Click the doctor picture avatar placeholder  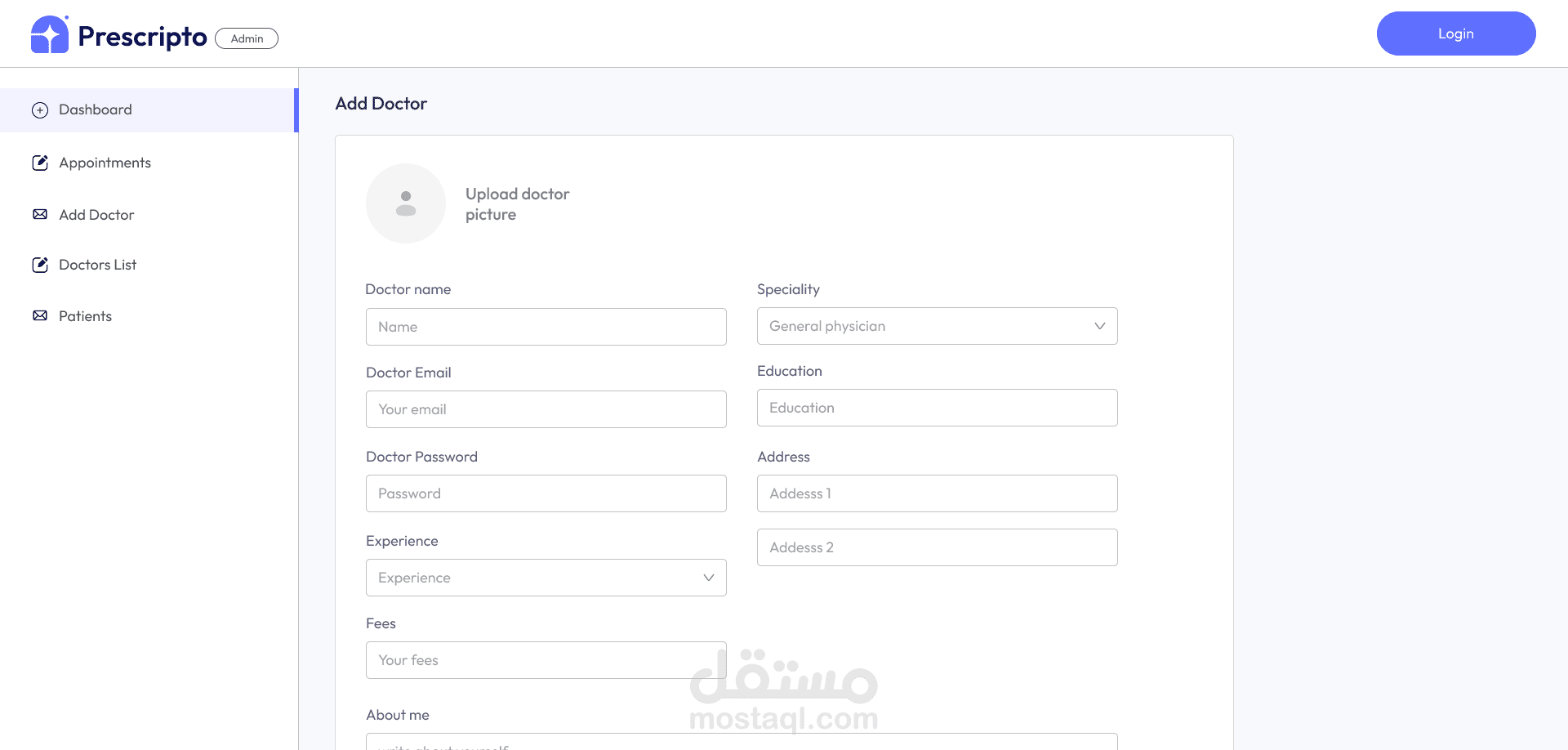(x=406, y=203)
